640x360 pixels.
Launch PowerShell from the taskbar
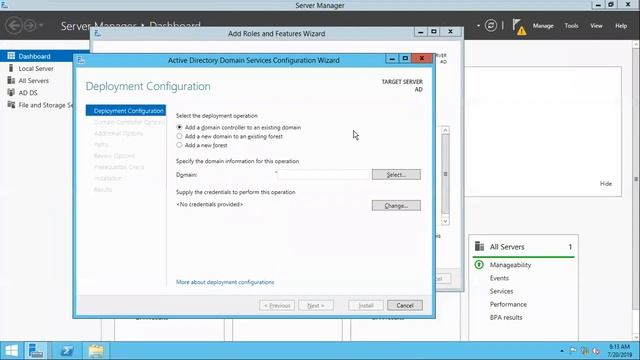pos(67,351)
